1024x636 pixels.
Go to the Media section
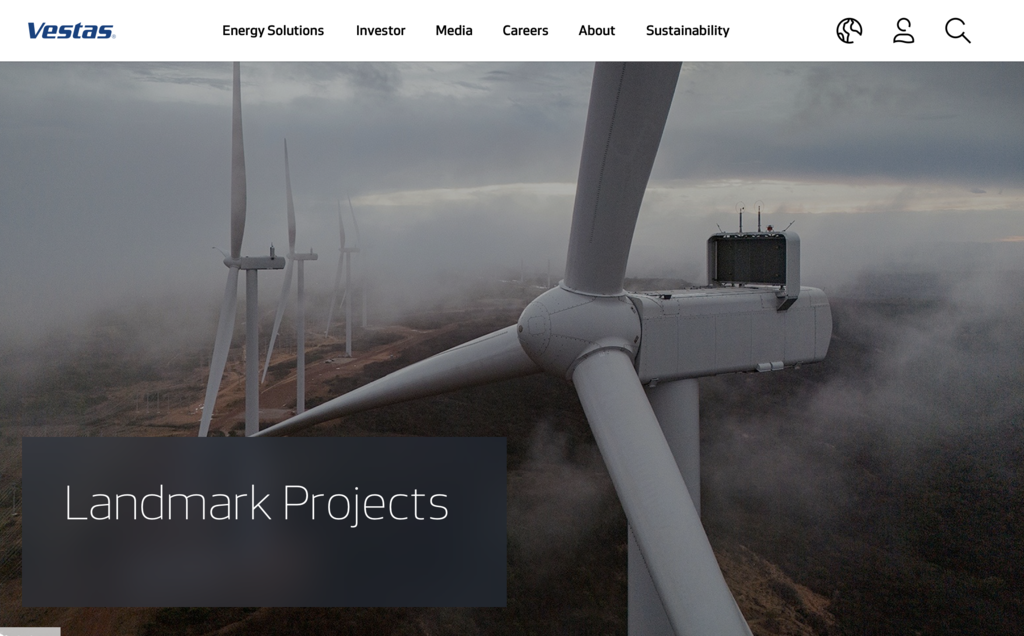coord(454,31)
